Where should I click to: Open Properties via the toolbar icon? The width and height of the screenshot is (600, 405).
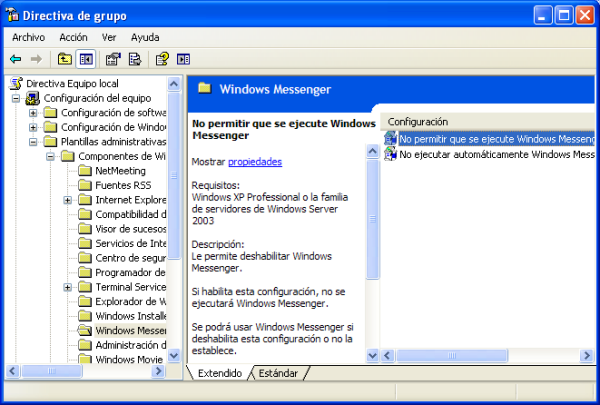[113, 59]
